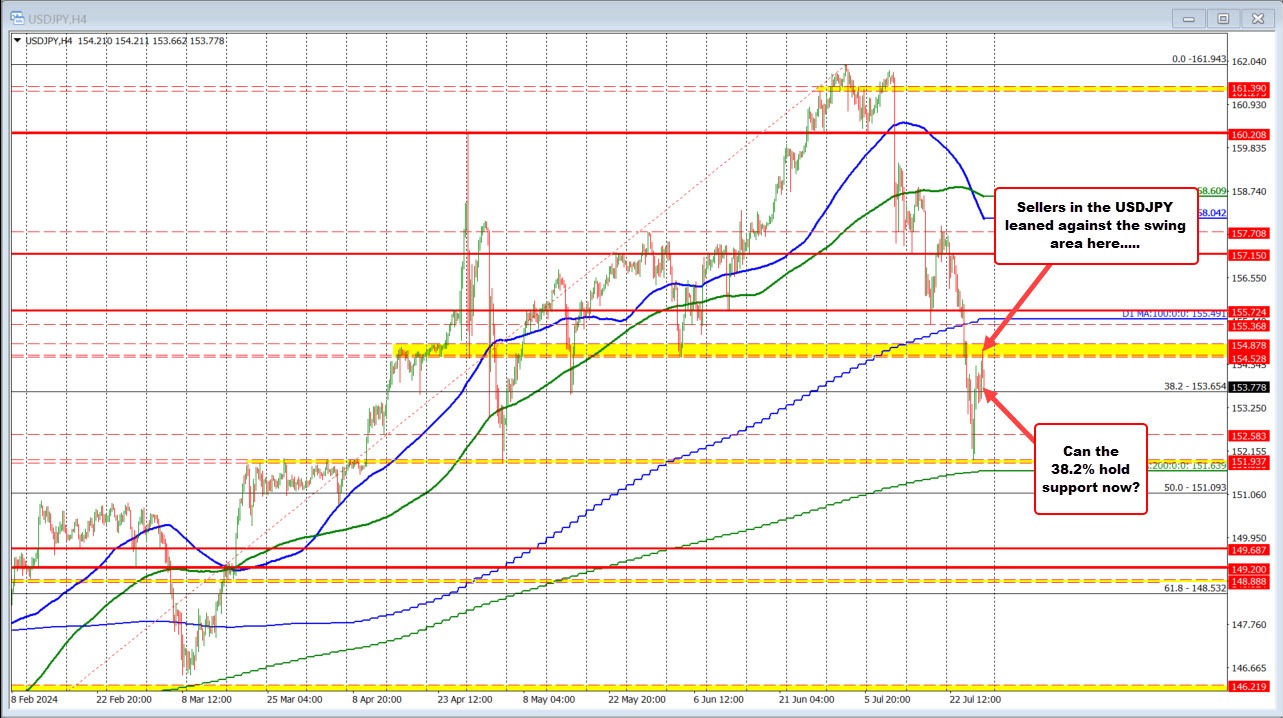Click the restore window button
This screenshot has height=718, width=1283.
1222,18
